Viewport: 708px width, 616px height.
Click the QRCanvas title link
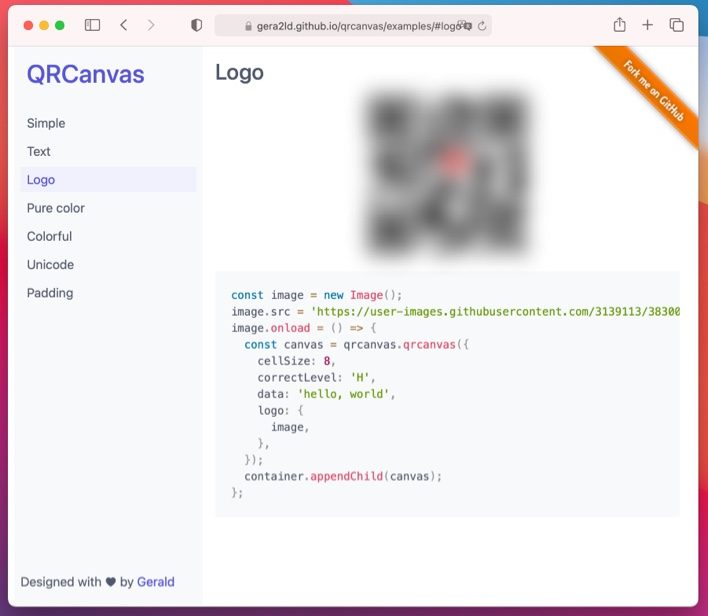pos(85,74)
